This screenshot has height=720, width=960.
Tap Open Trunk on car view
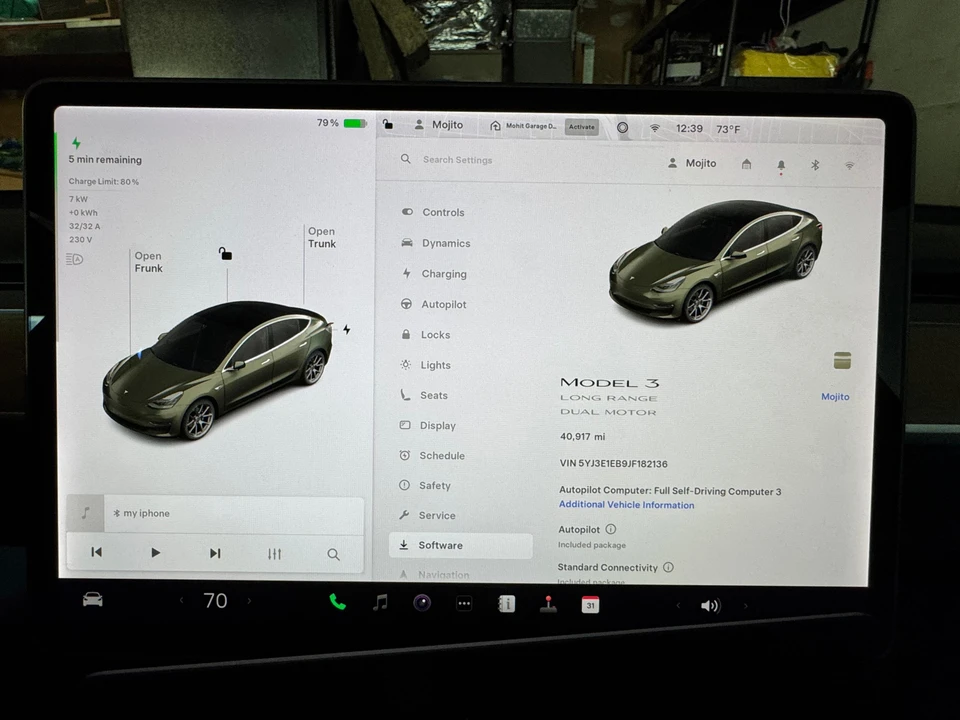(x=322, y=238)
